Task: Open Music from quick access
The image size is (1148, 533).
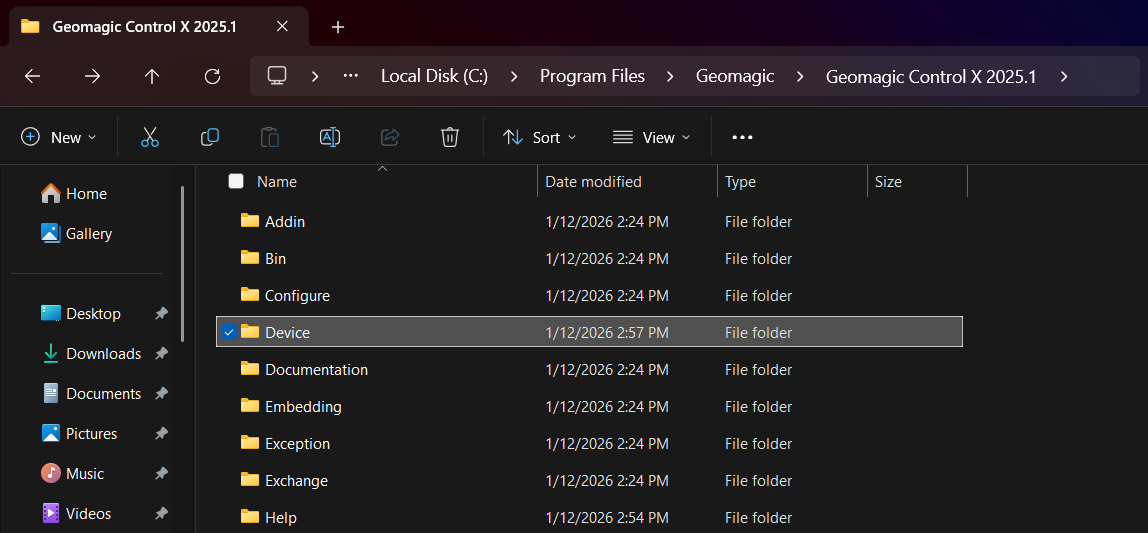Action: pos(72,474)
